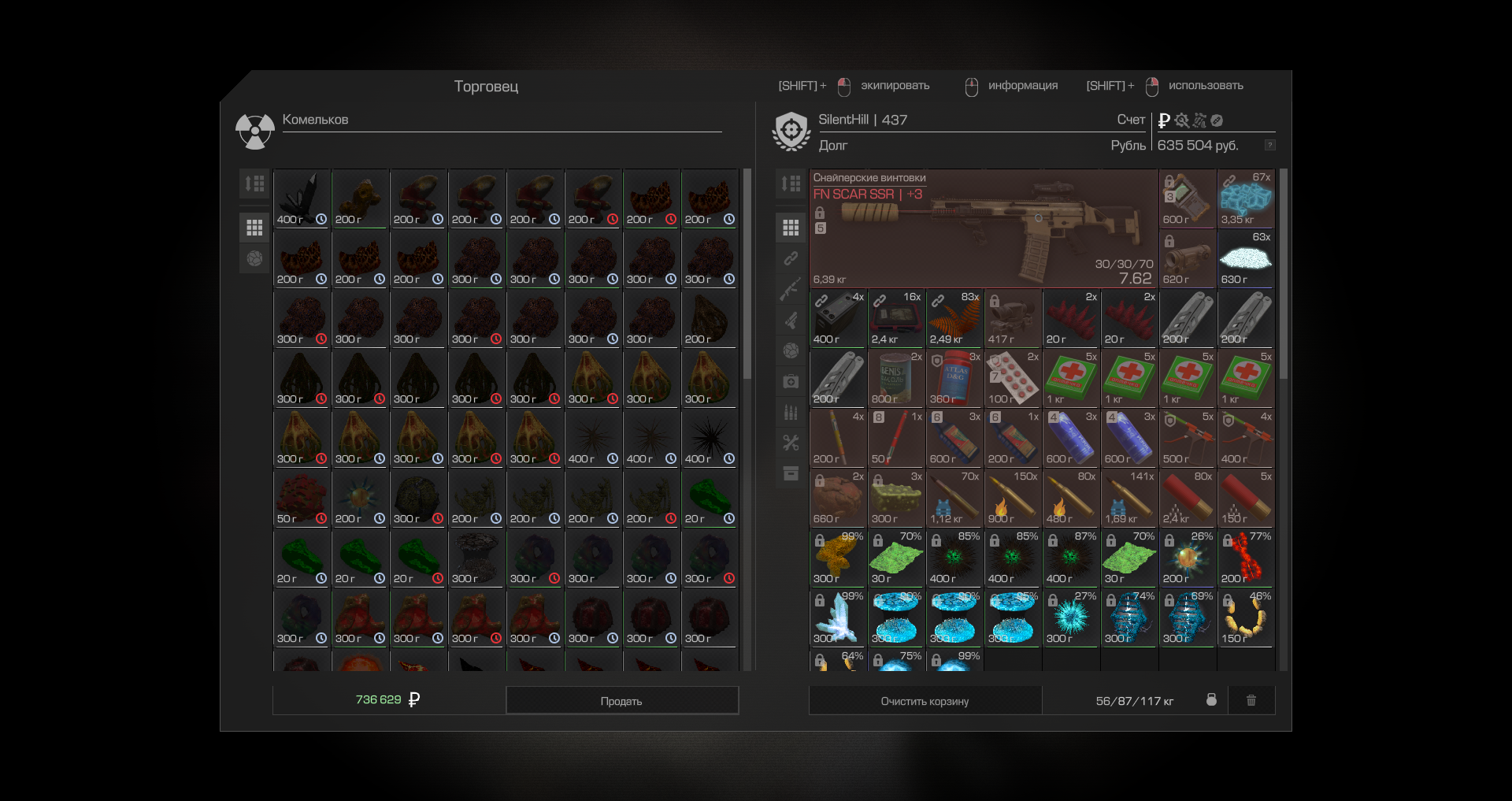Select the 360 г Atlas can
This screenshot has width=1512, height=801.
coord(954,378)
